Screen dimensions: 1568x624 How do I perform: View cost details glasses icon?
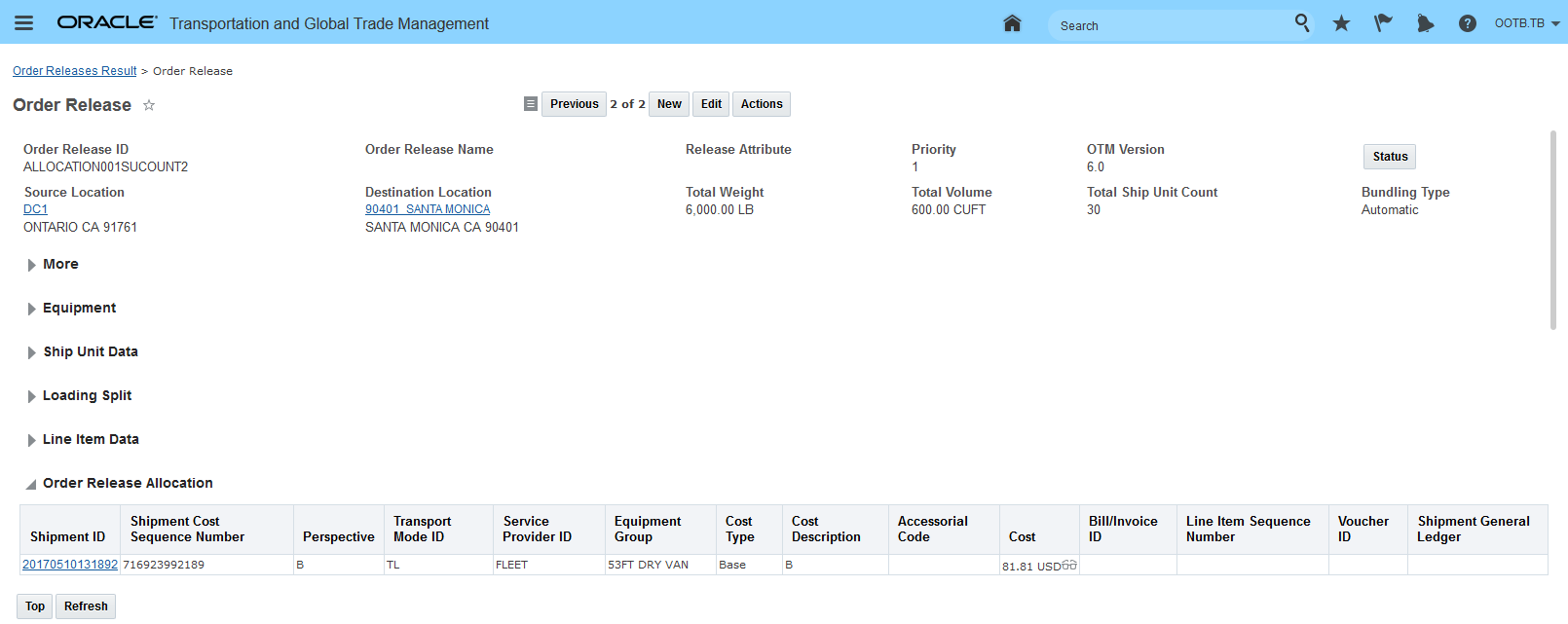(1069, 565)
